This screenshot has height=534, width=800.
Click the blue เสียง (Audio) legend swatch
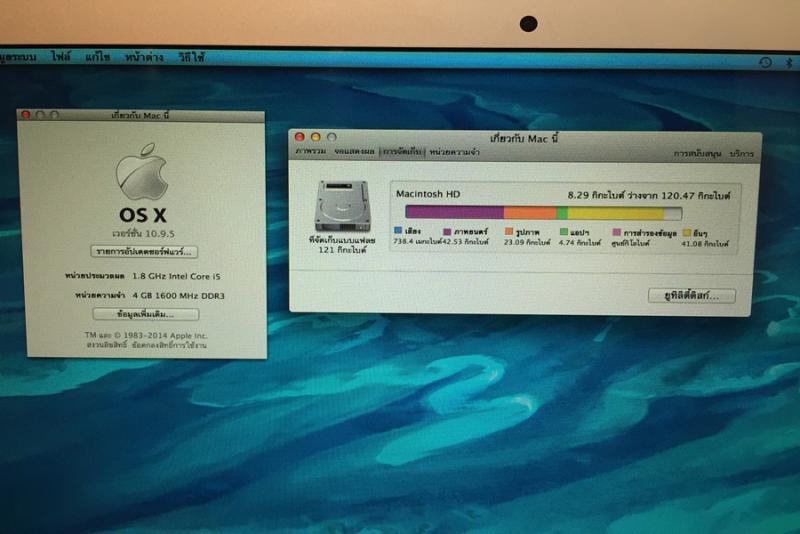click(x=398, y=231)
